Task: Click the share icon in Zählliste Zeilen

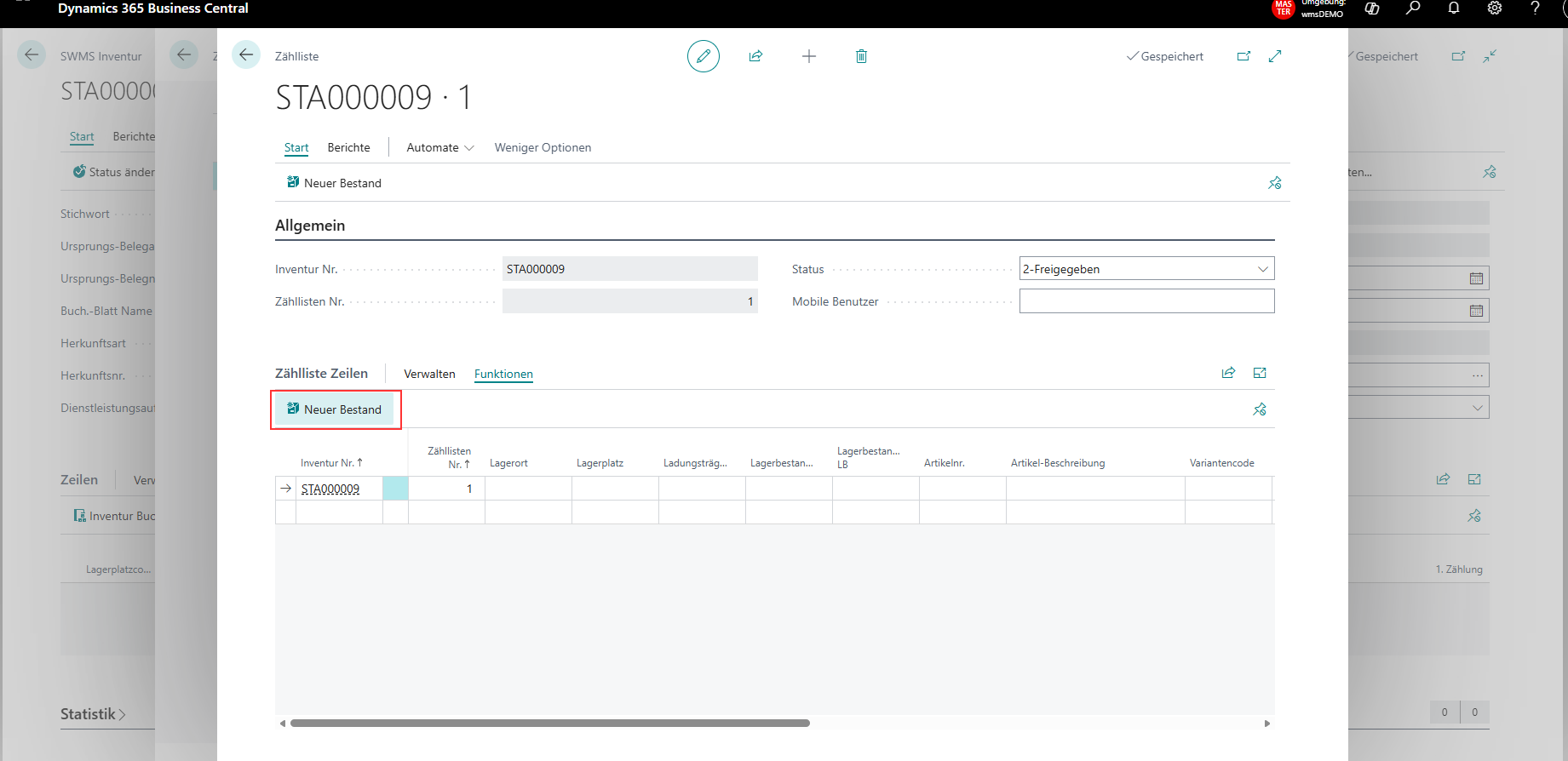Action: coord(1228,373)
